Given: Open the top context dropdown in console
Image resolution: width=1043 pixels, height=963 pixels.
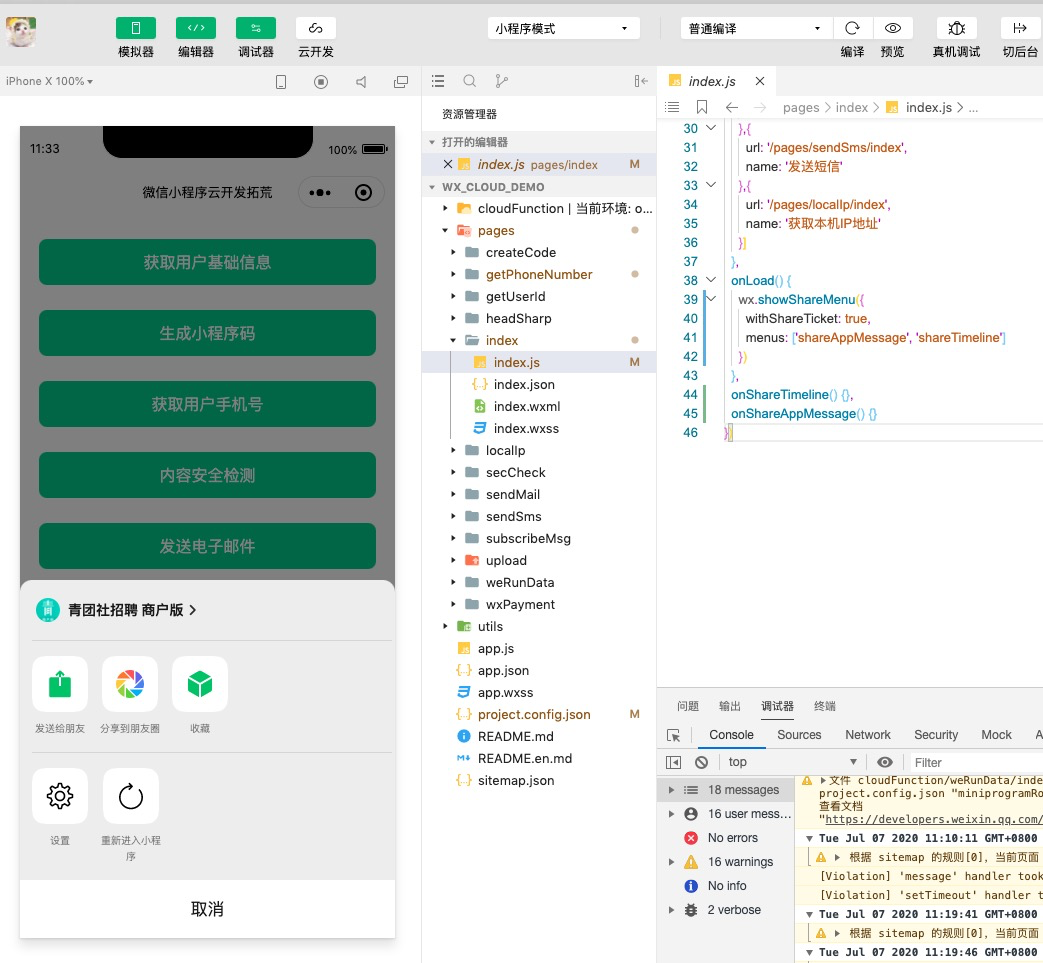Looking at the screenshot, I should (x=792, y=762).
